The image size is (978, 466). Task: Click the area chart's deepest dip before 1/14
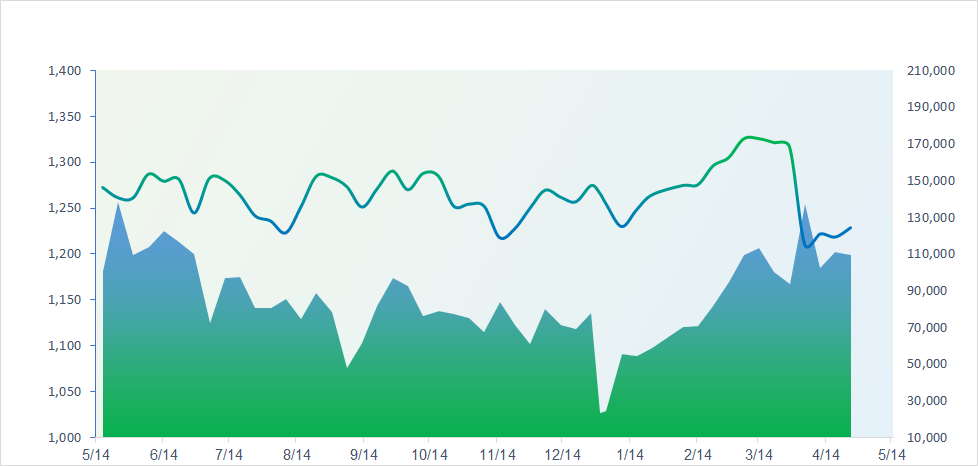601,412
